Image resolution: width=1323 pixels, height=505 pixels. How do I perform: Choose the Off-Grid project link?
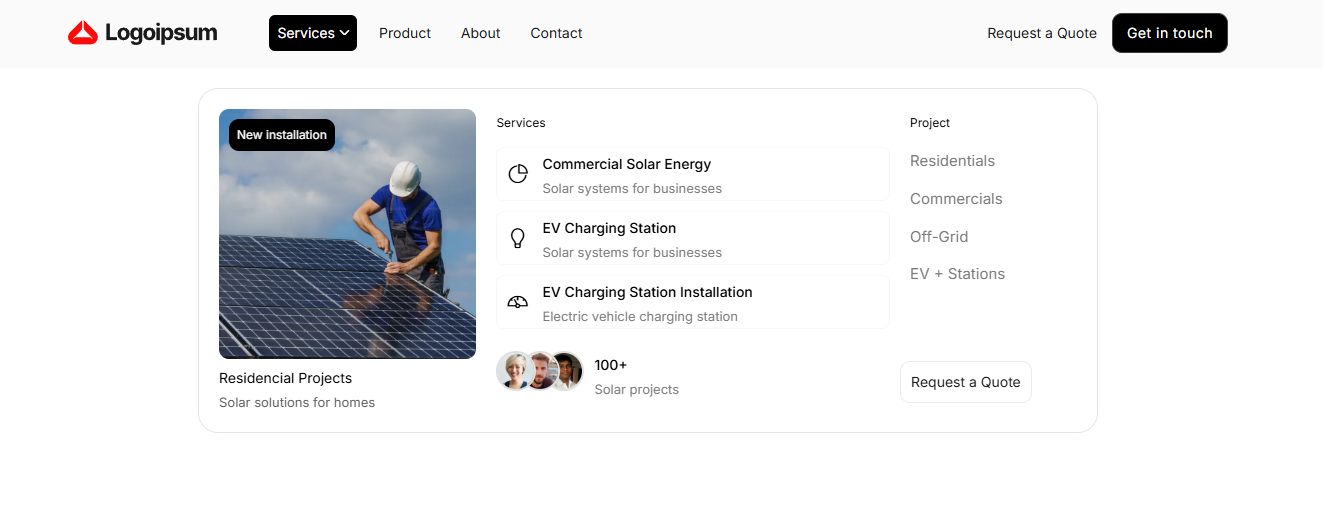tap(939, 237)
